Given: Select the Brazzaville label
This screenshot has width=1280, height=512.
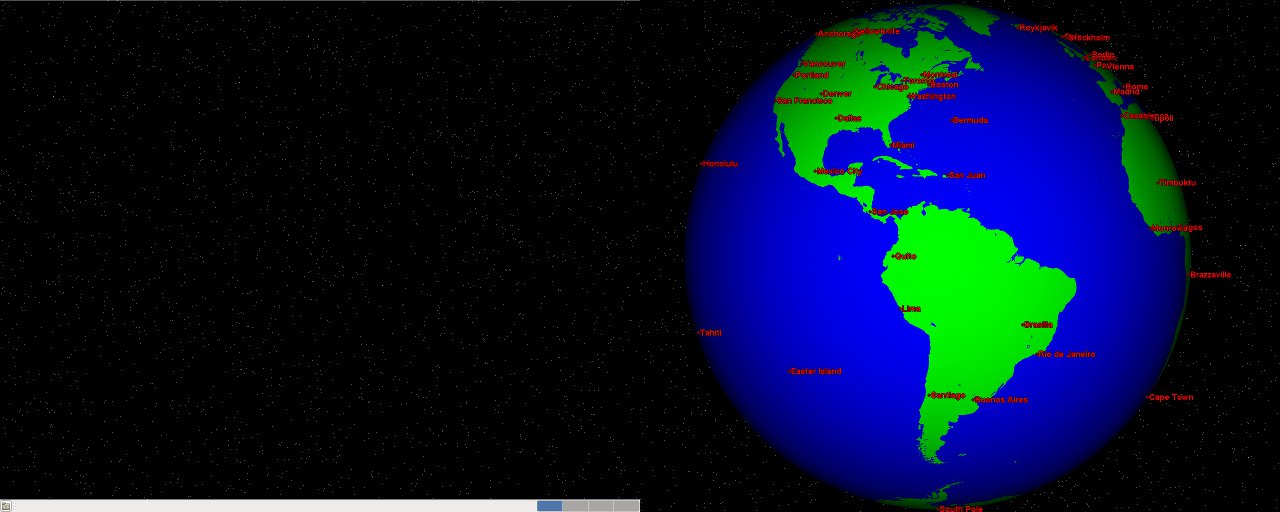Looking at the screenshot, I should (x=1211, y=274).
